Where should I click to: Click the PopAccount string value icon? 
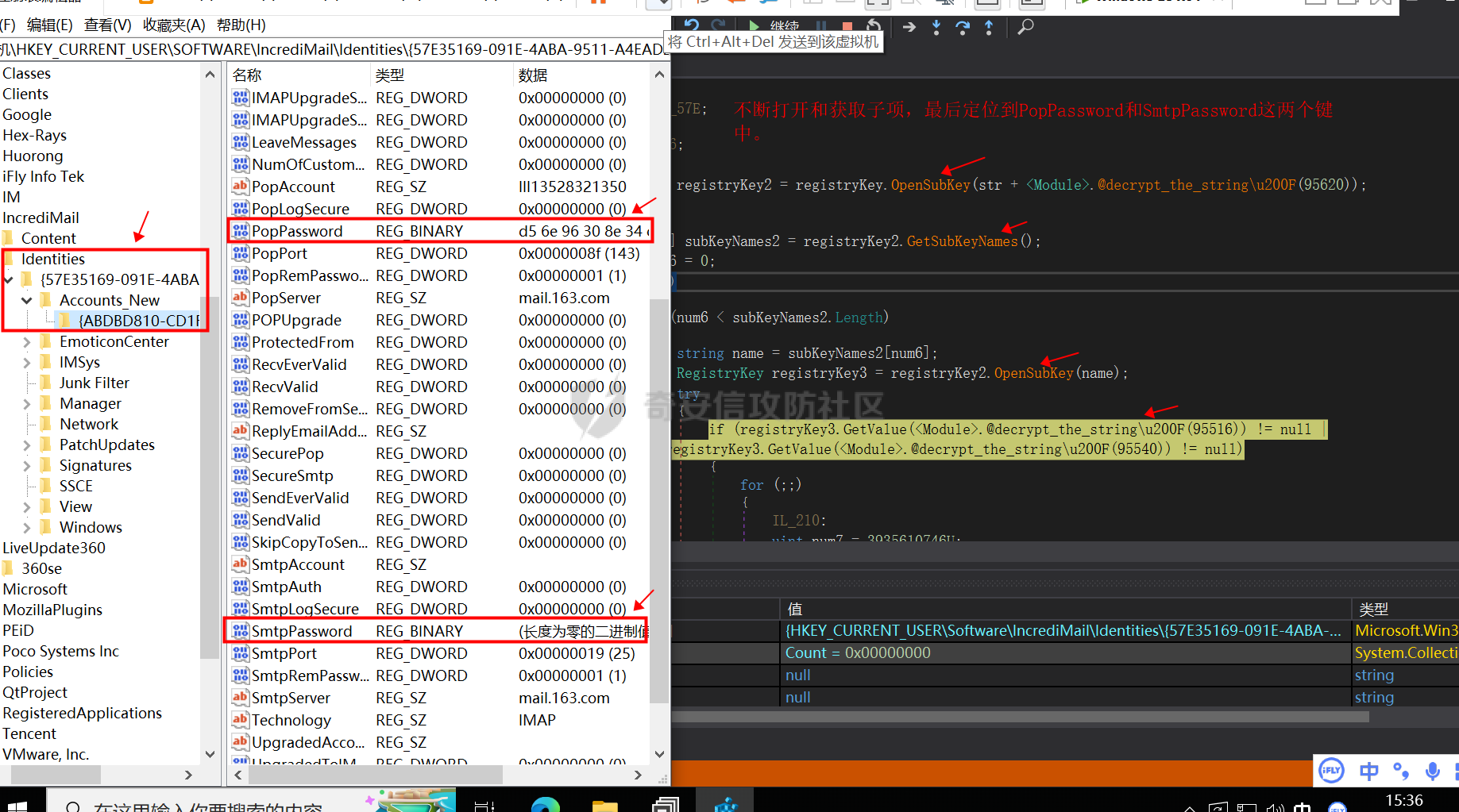[240, 187]
